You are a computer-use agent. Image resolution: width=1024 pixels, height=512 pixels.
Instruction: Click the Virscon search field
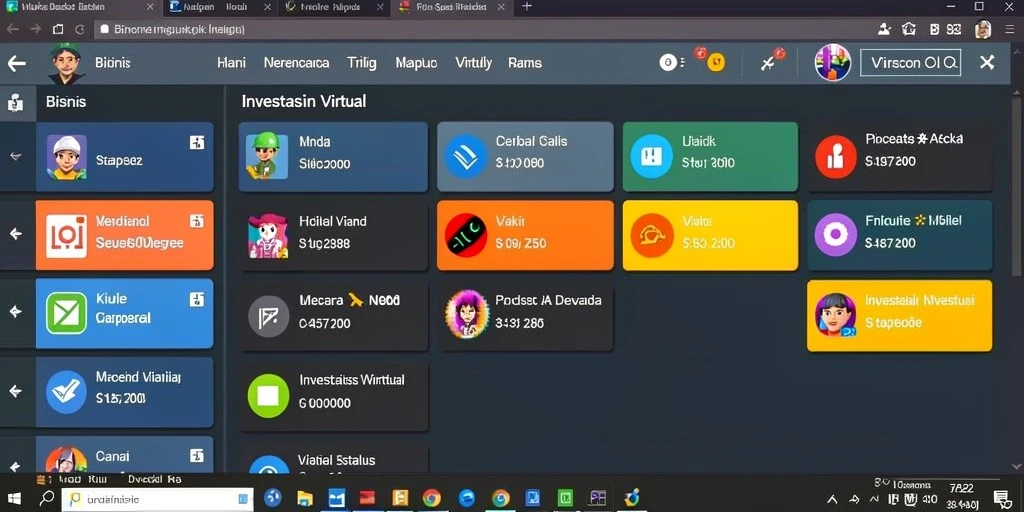910,63
